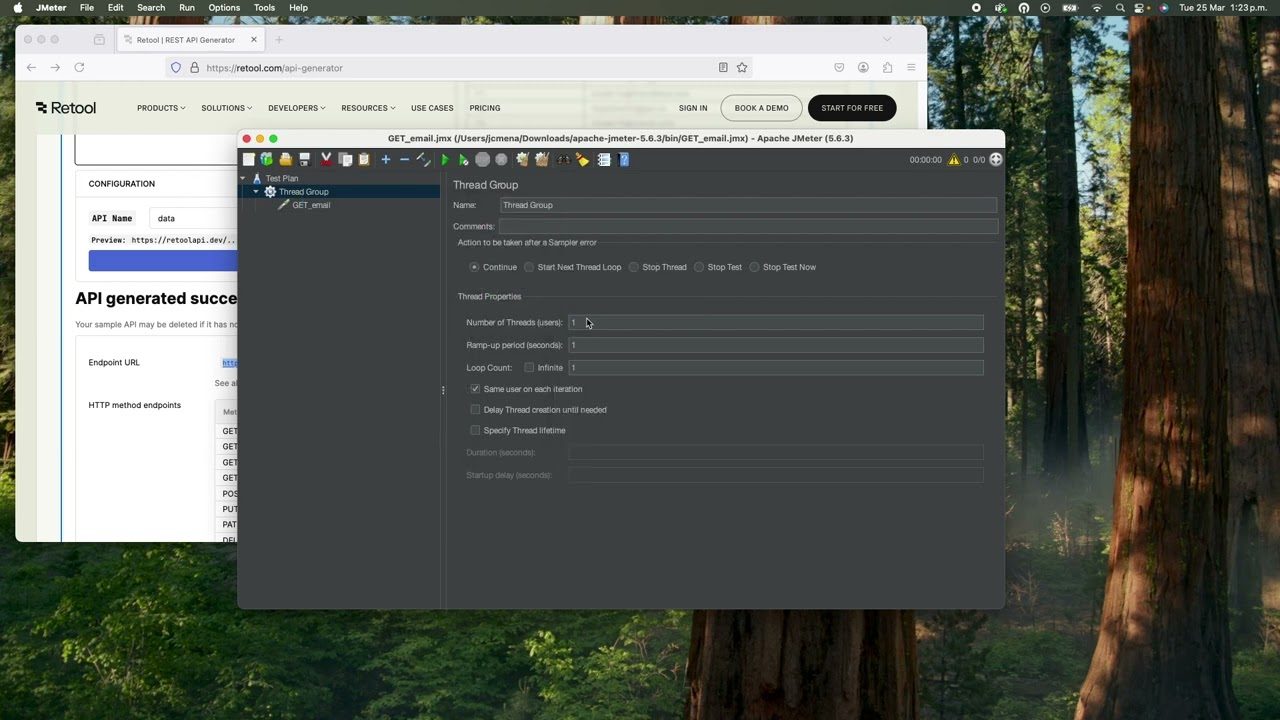This screenshot has width=1280, height=720.
Task: Select the Start Next Thread Loop option
Action: [x=530, y=267]
